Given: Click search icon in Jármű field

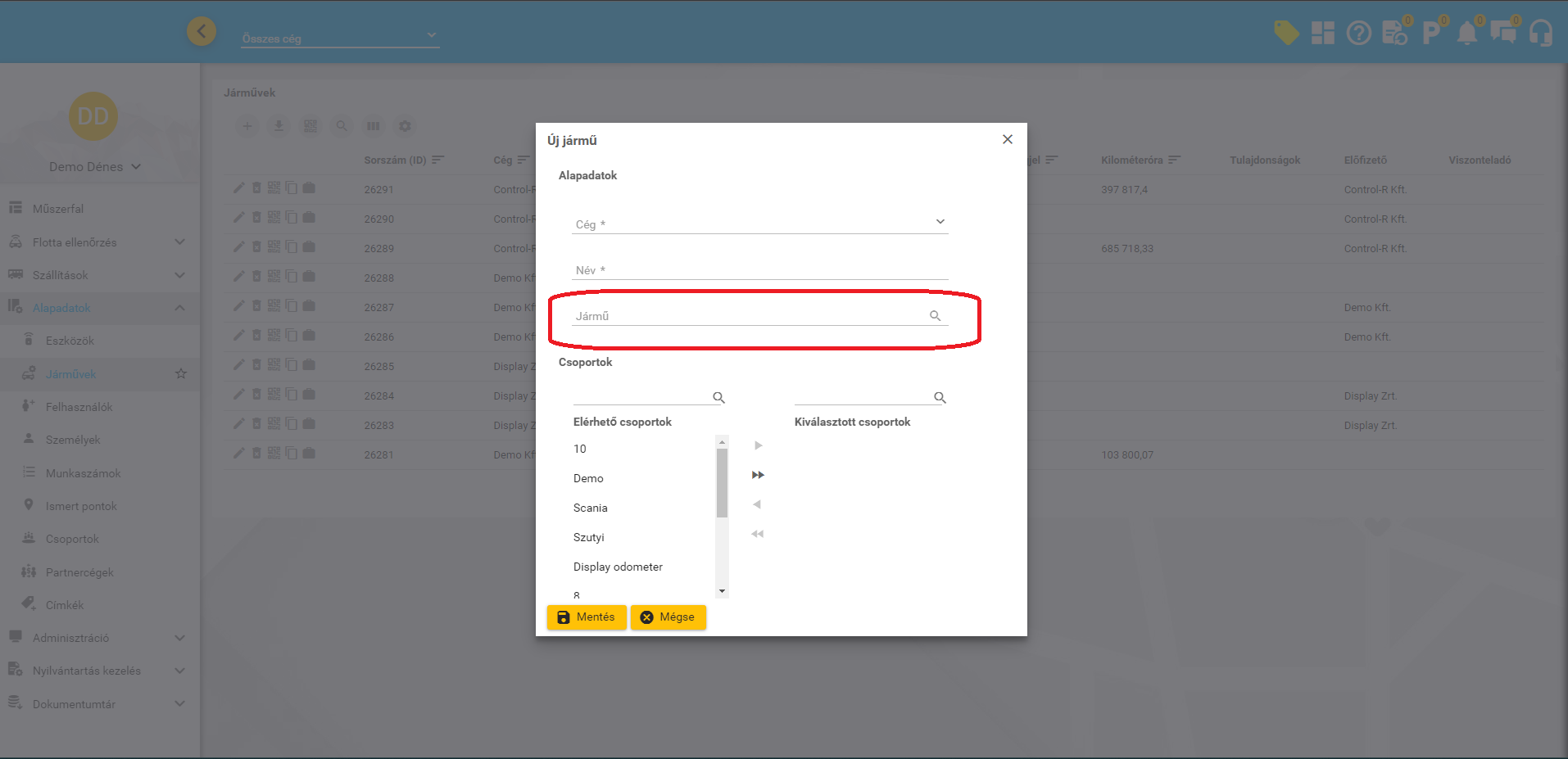Looking at the screenshot, I should coord(935,316).
